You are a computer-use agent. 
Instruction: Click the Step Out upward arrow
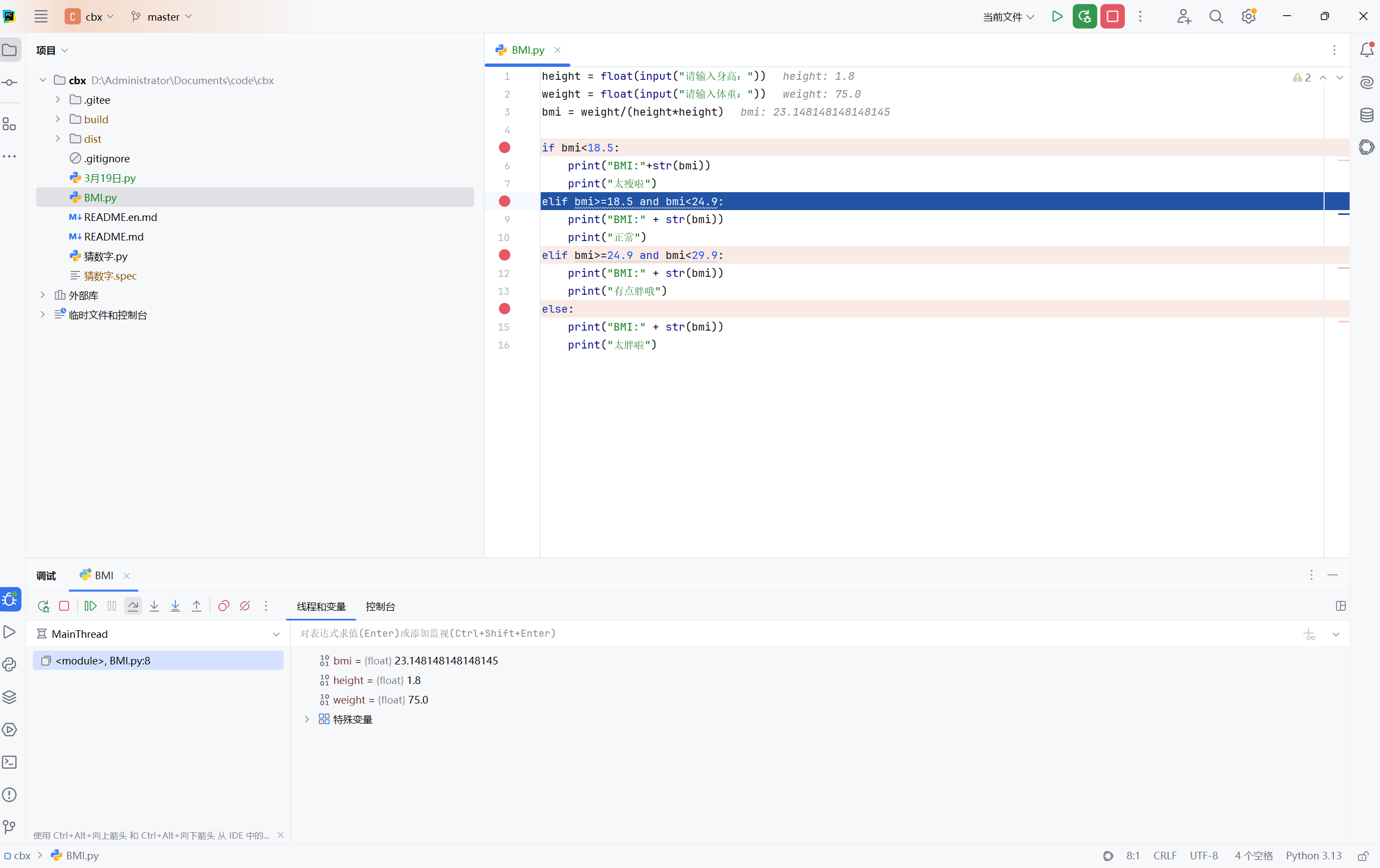[197, 606]
